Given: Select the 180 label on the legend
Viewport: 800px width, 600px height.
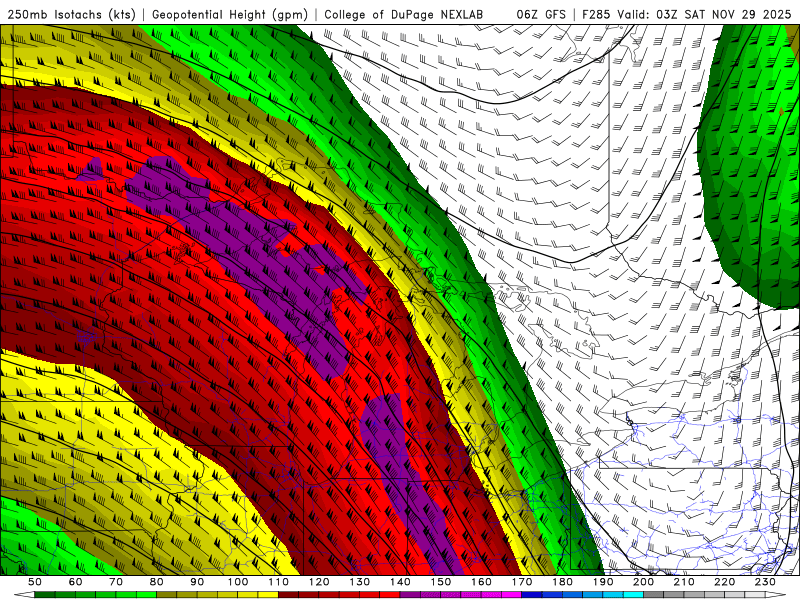Looking at the screenshot, I should pos(562,582).
